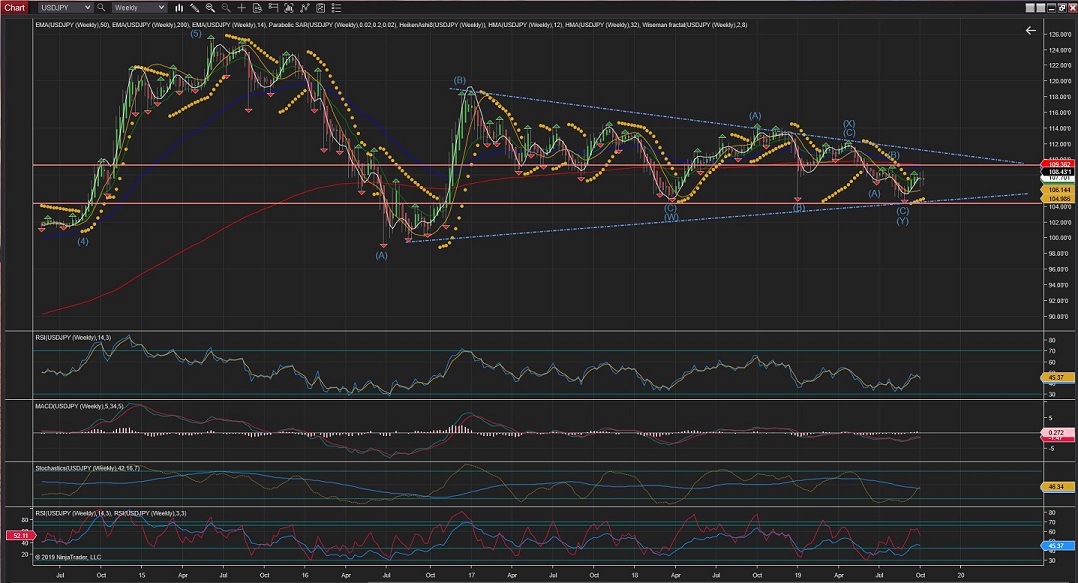This screenshot has height=583, width=1078.
Task: Show the data box icon
Action: pos(257,8)
